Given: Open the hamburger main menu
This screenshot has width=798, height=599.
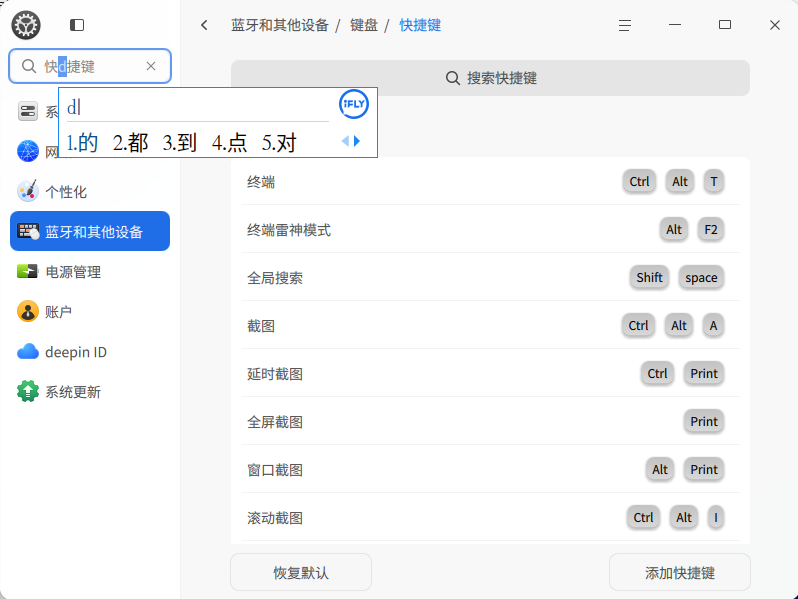Looking at the screenshot, I should click(625, 25).
